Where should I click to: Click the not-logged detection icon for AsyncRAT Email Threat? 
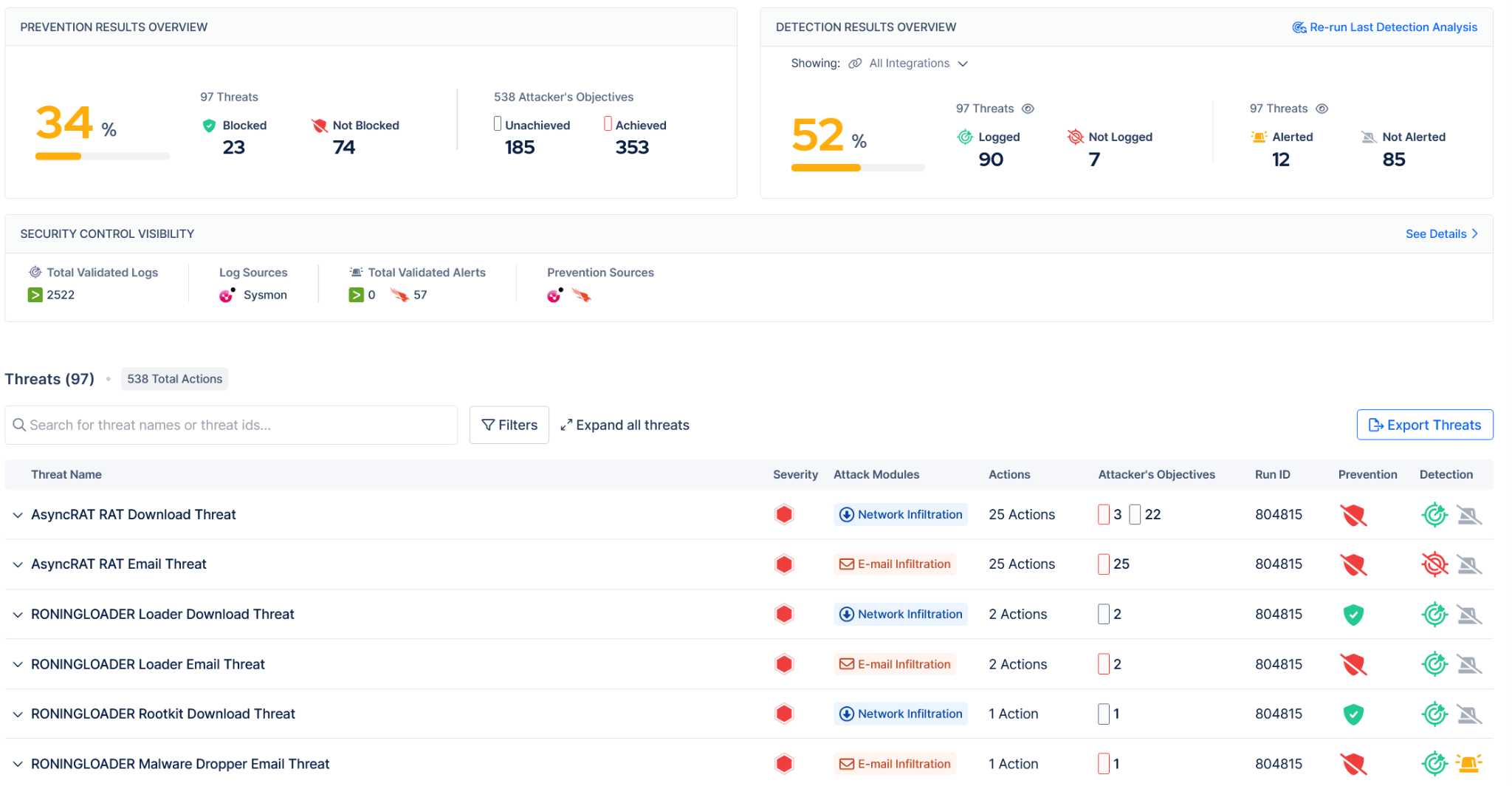tap(1434, 564)
